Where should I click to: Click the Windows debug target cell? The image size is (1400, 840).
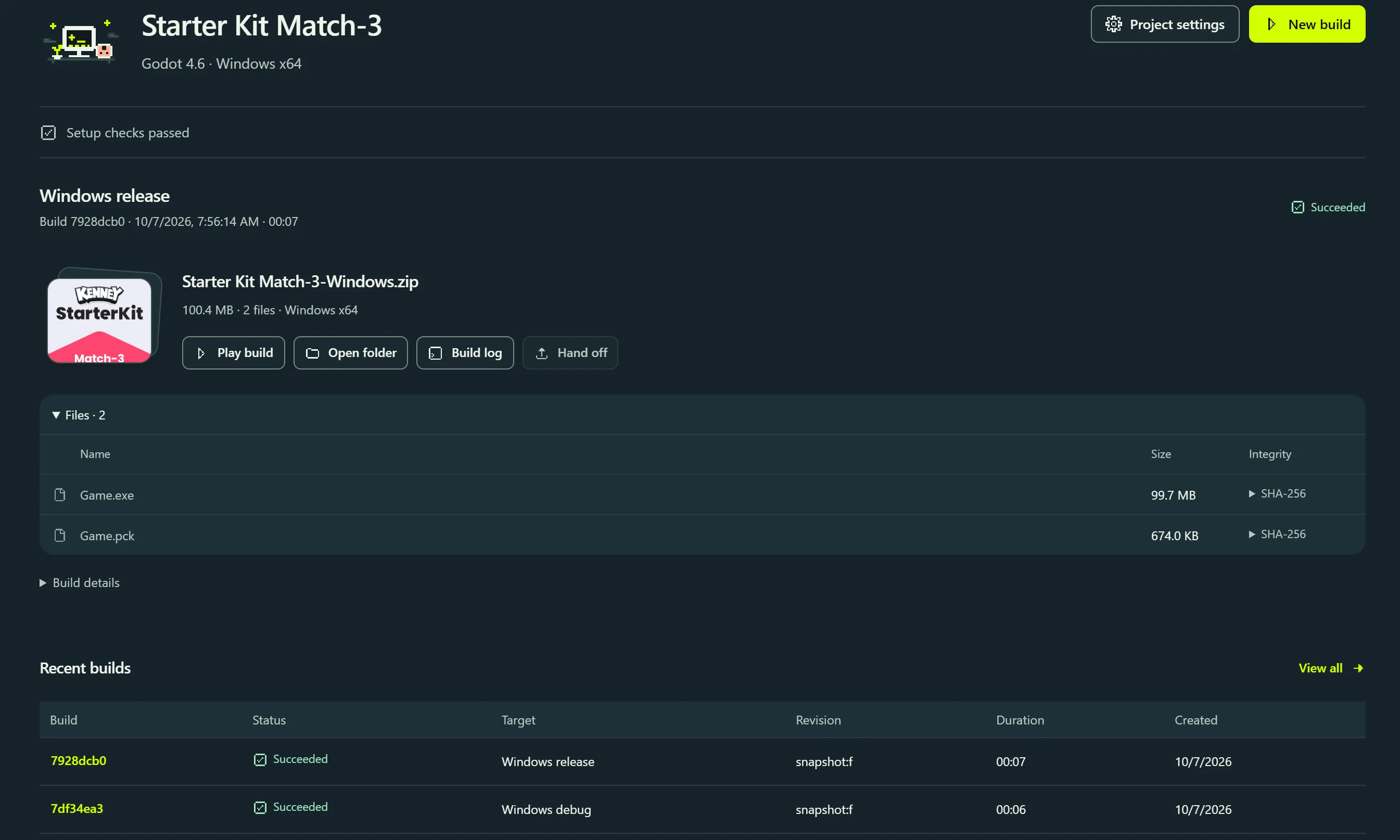546,810
